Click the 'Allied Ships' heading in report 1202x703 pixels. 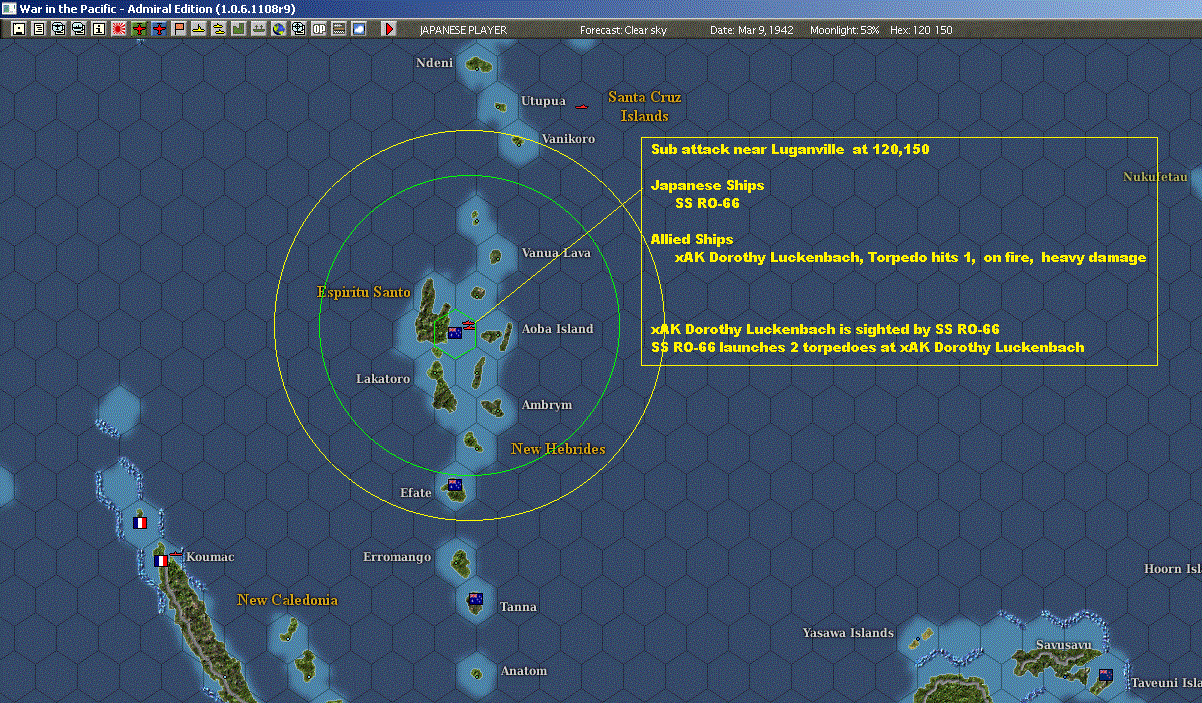692,239
